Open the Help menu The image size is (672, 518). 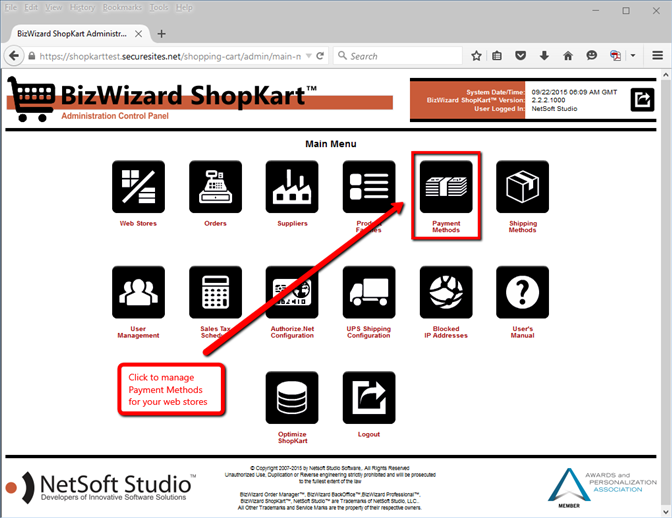point(184,8)
